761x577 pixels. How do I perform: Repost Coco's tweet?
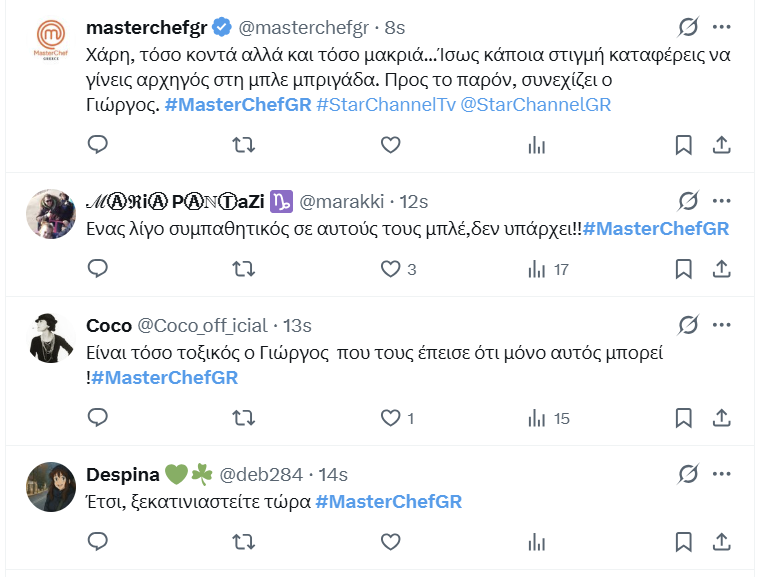pyautogui.click(x=243, y=418)
